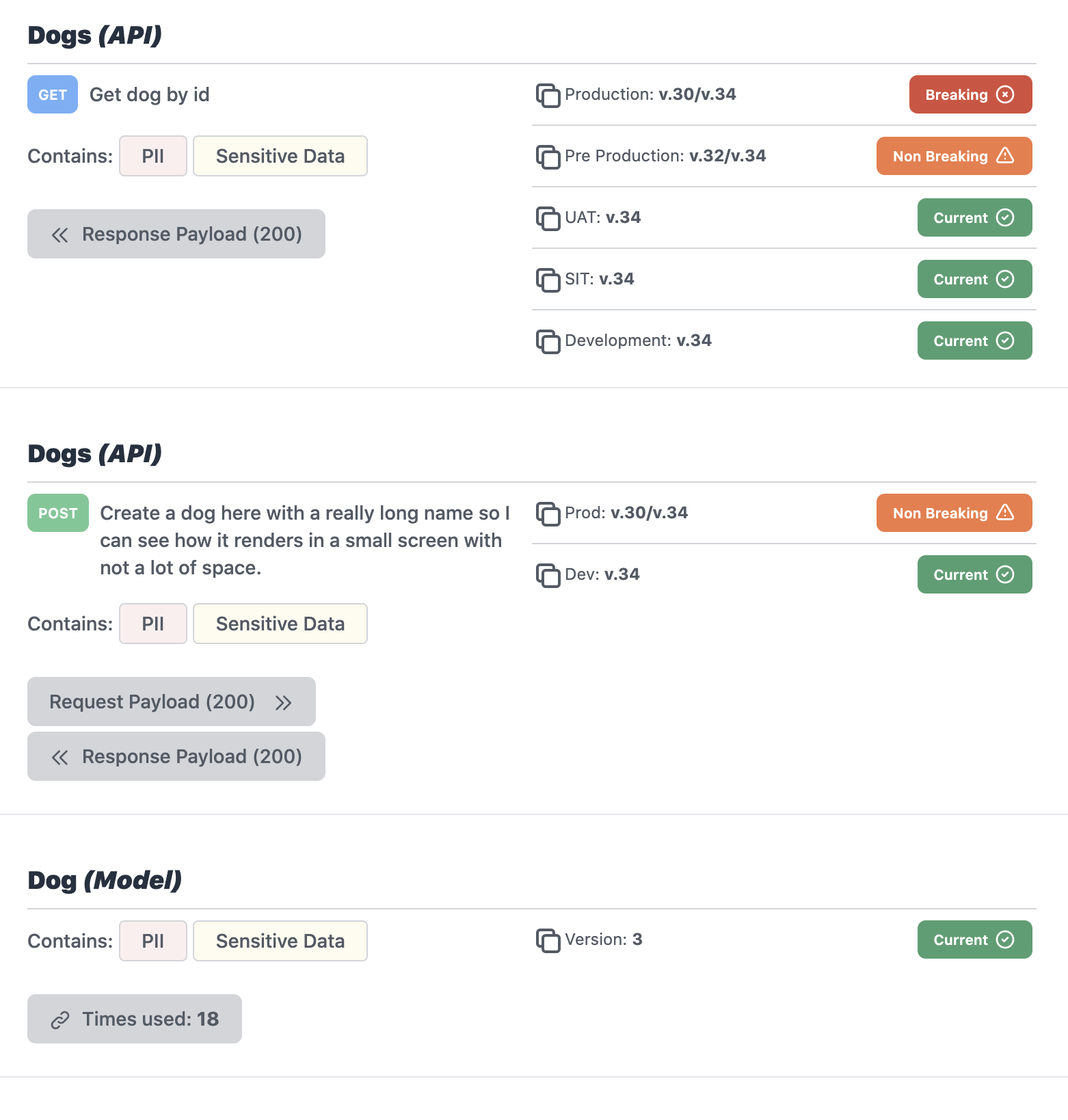Click the copy icon next to Development v.34
Image resolution: width=1068 pixels, height=1120 pixels.
point(548,341)
